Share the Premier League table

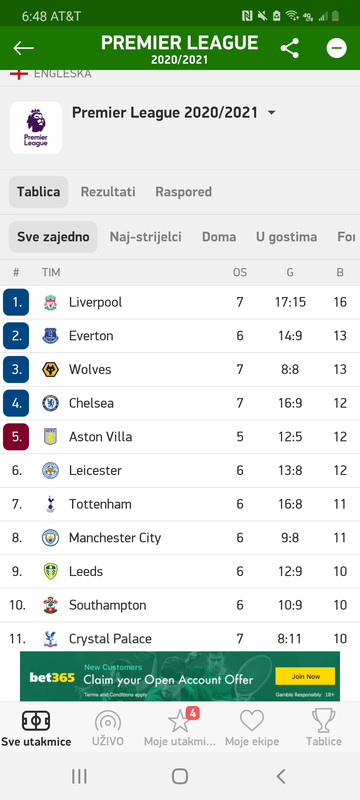pos(290,48)
